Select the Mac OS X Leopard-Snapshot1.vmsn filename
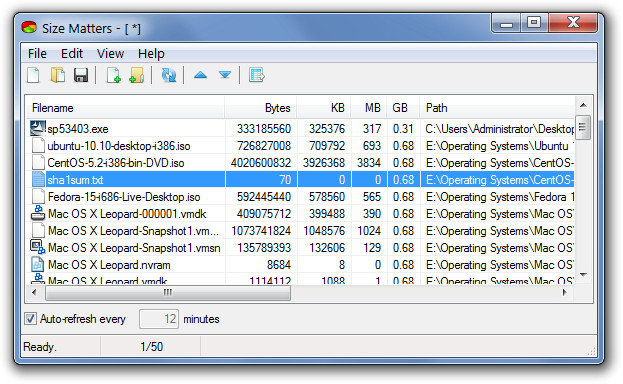 point(134,248)
